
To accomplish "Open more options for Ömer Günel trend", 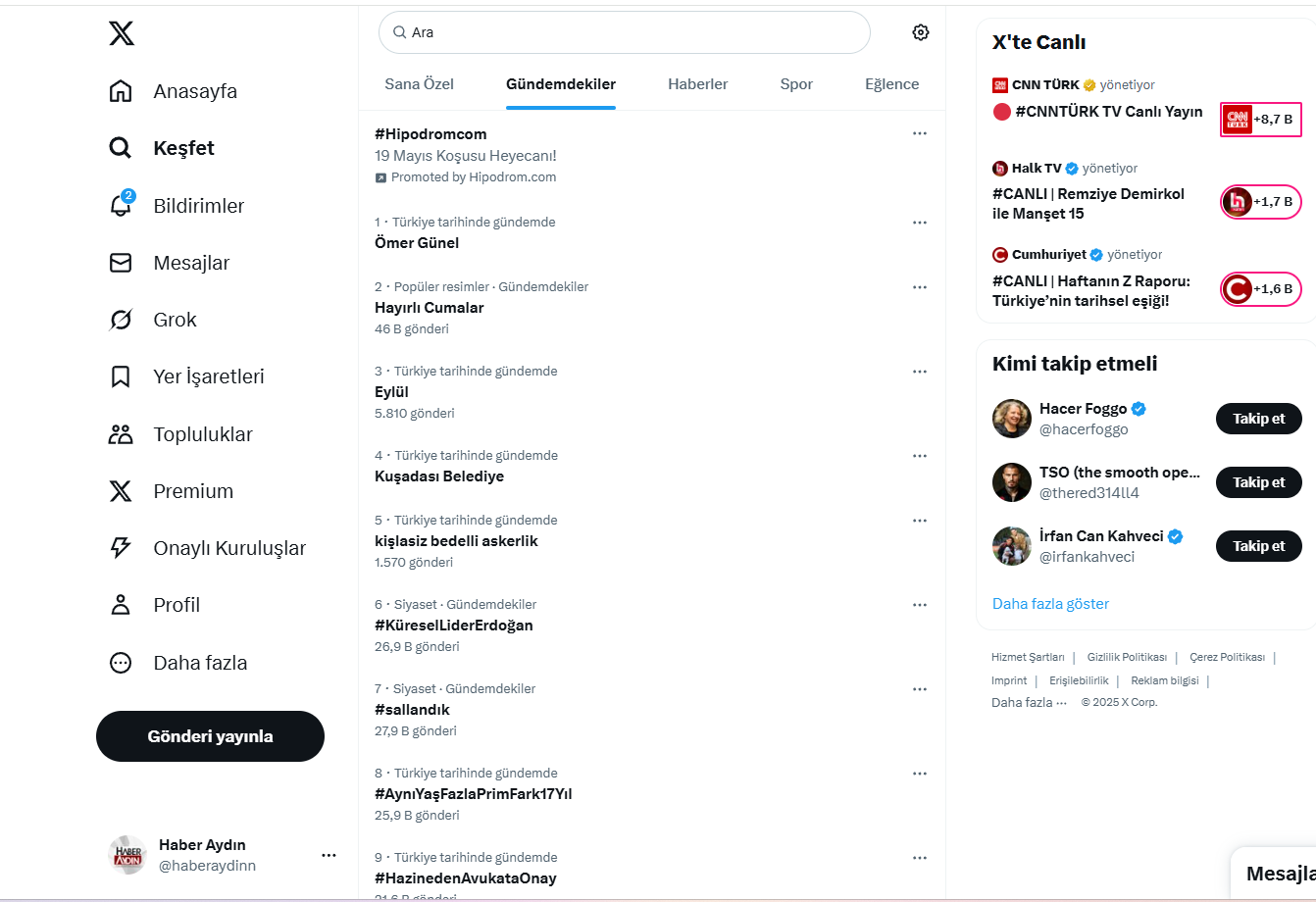I will point(919,223).
